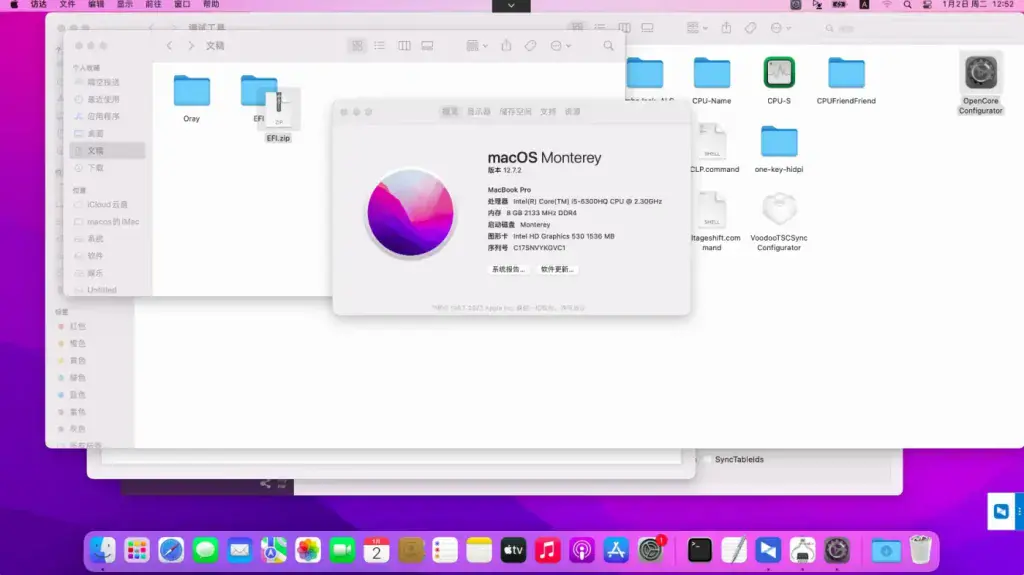Switch 文稿 window to list view
The width and height of the screenshot is (1024, 575).
379,46
